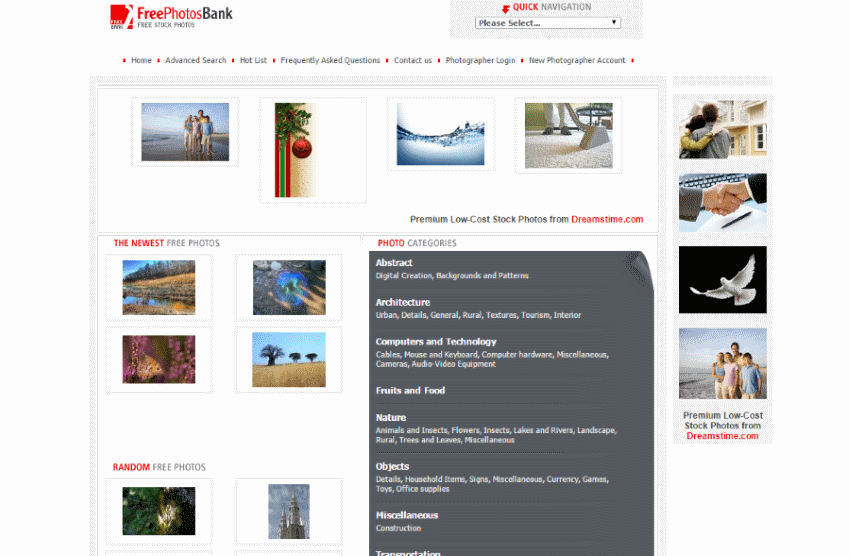Open the Contact us page
Screen dimensions: 850x556
point(413,60)
